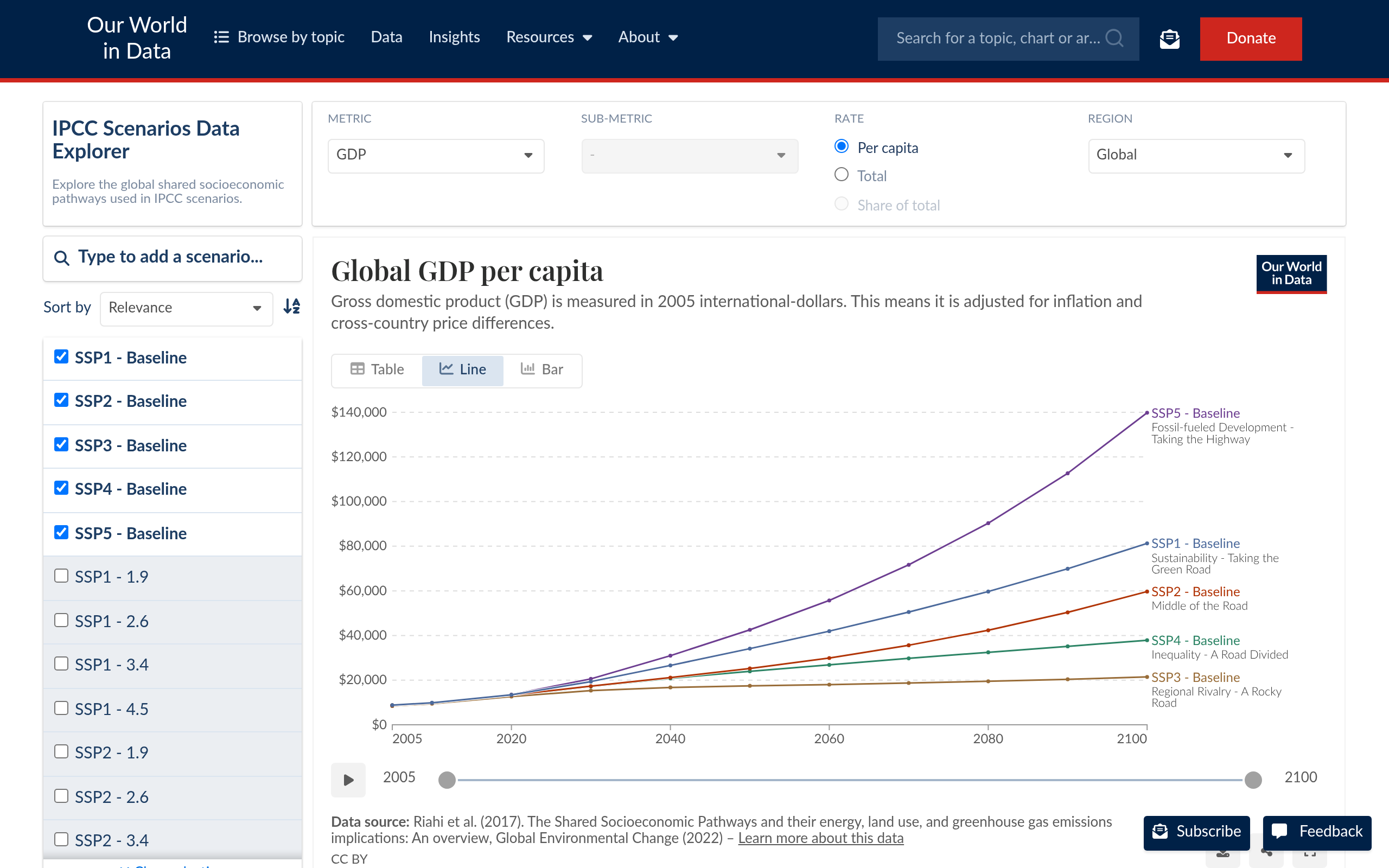This screenshot has height=868, width=1389.
Task: Check the SSP1 - 4.5 scenario
Action: (61, 708)
